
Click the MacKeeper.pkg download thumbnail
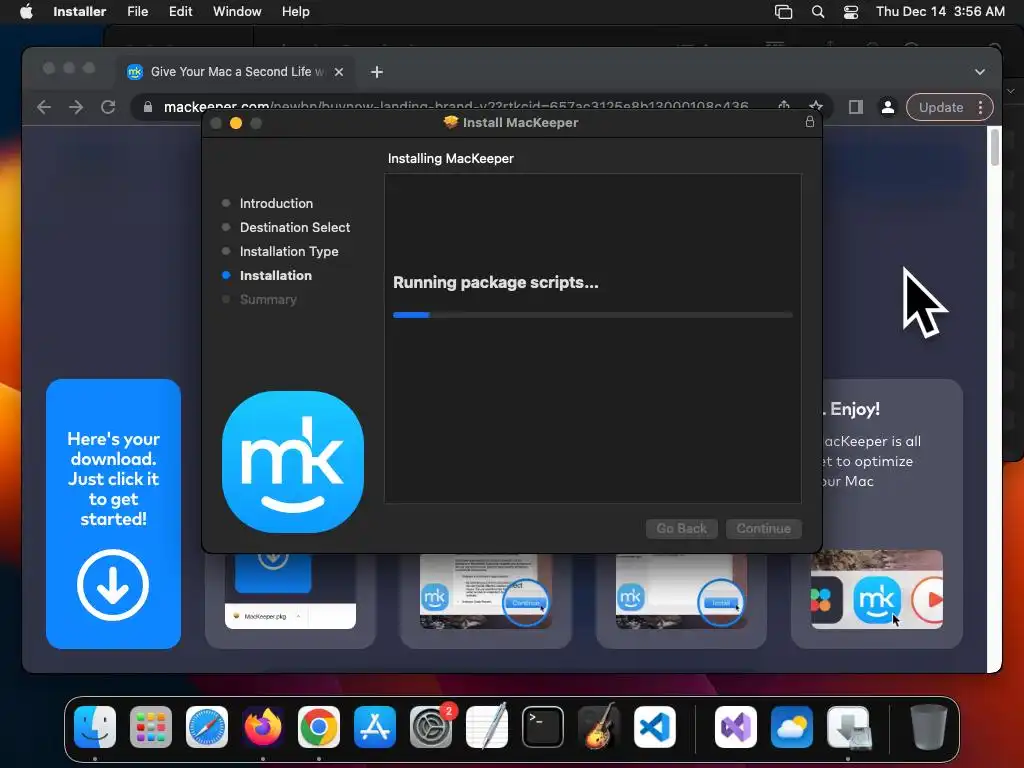pos(290,592)
